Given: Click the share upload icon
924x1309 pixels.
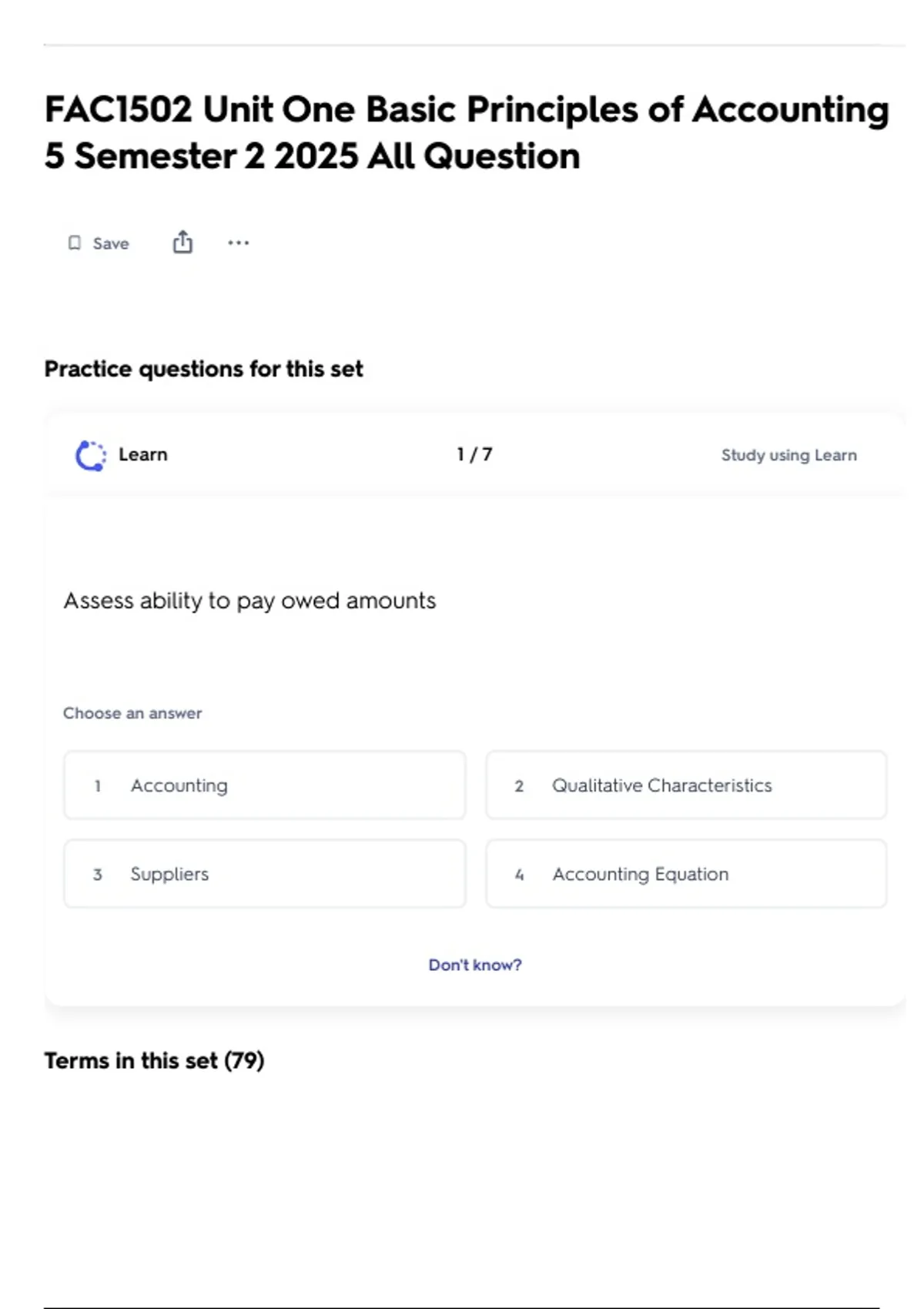Looking at the screenshot, I should (182, 243).
